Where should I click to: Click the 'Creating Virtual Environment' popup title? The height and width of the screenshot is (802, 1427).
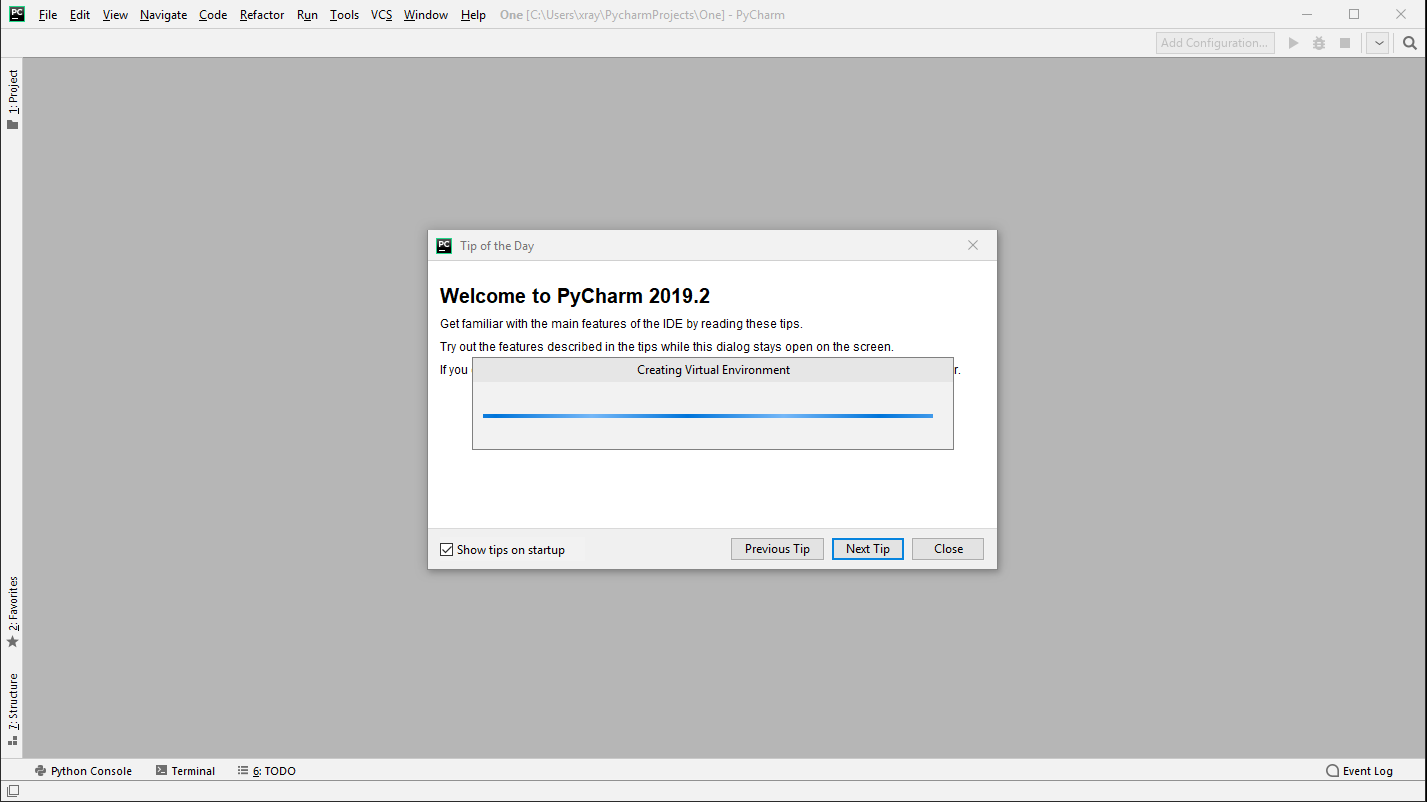click(713, 370)
